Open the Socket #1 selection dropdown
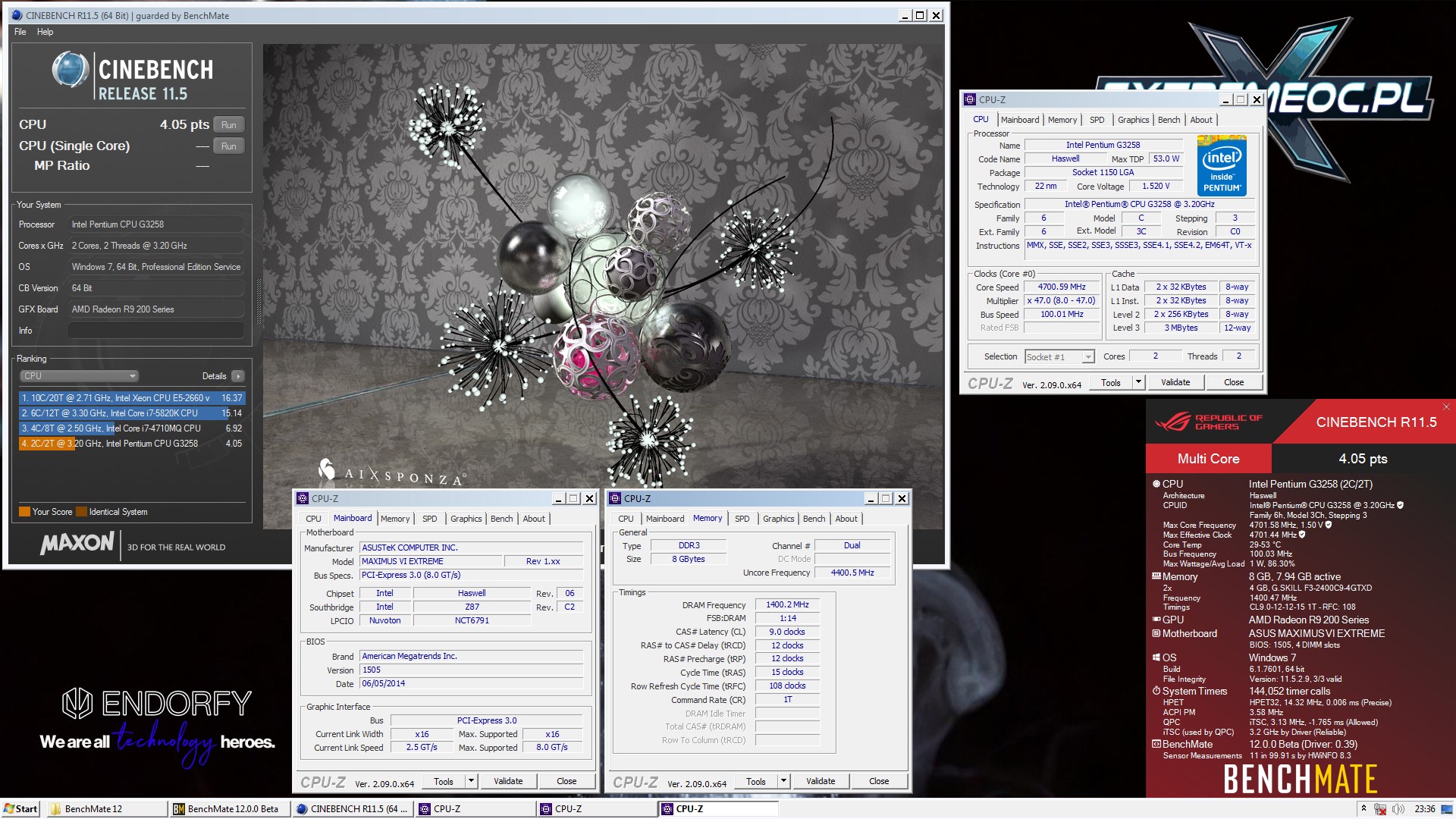1456x819 pixels. click(1059, 356)
